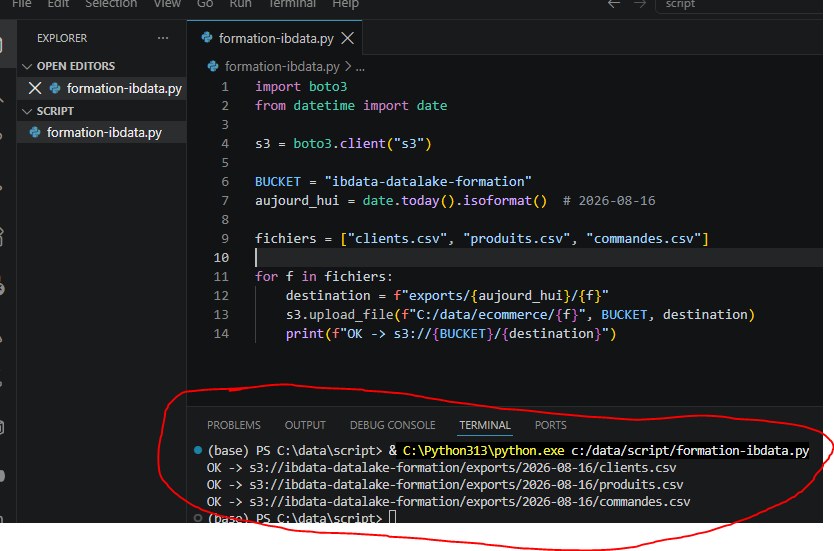This screenshot has width=834, height=551.
Task: Open the View menu
Action: [166, 4]
